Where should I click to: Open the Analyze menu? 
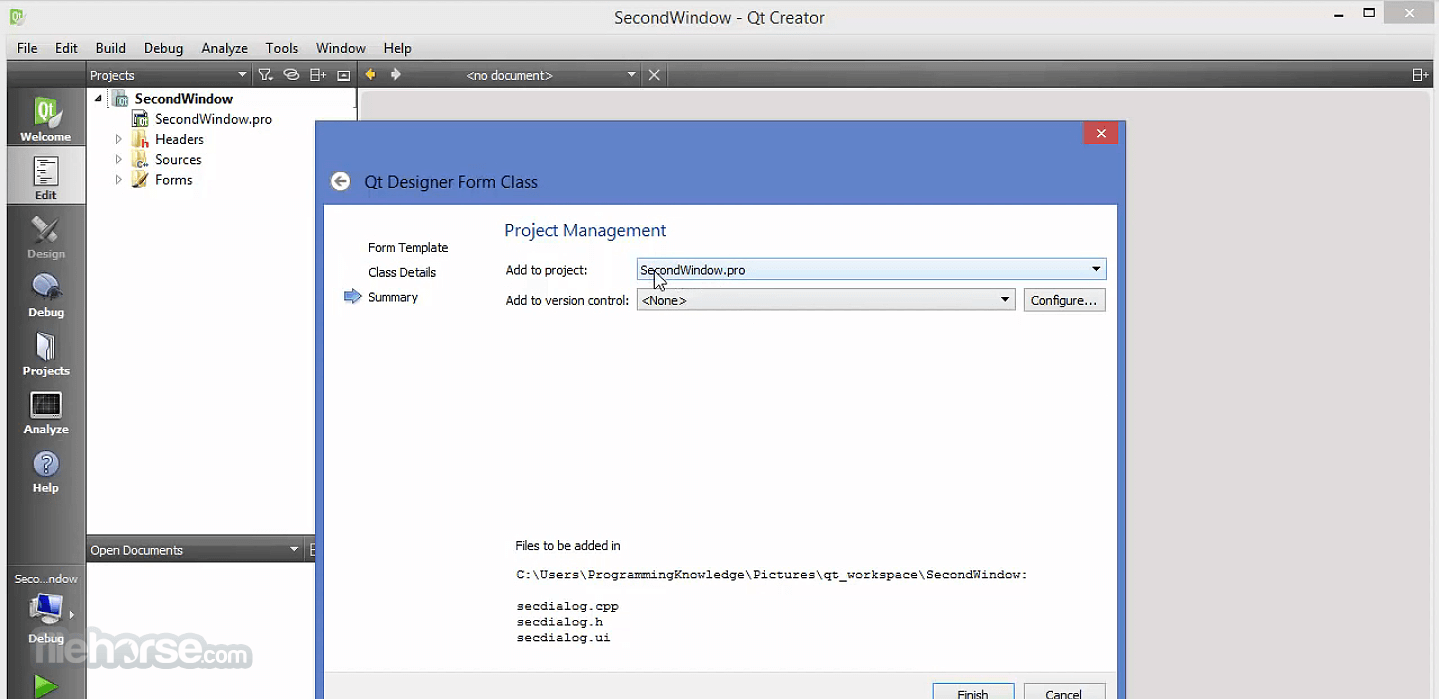(224, 48)
